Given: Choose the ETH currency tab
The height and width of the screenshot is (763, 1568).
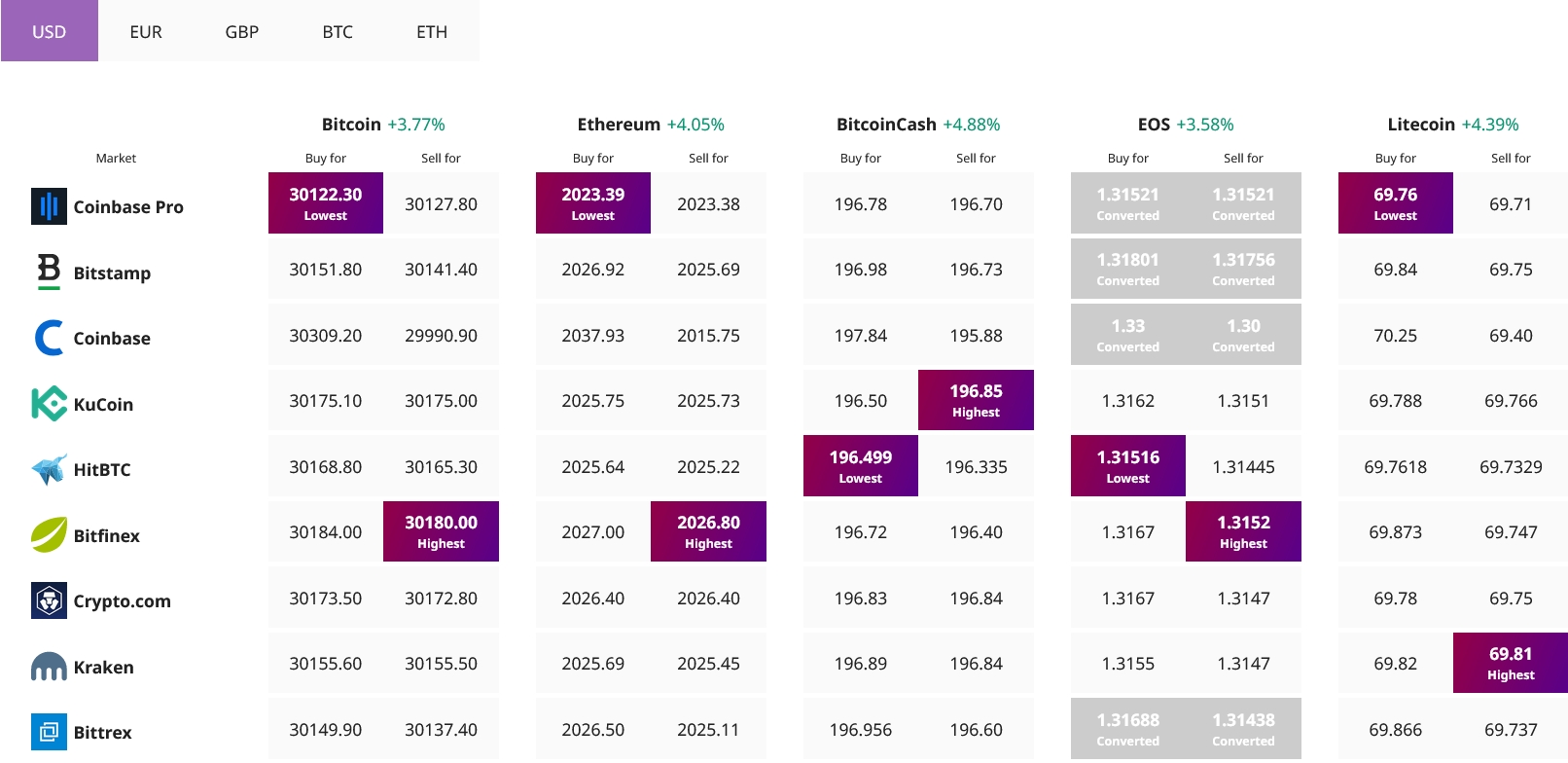Looking at the screenshot, I should pyautogui.click(x=432, y=31).
